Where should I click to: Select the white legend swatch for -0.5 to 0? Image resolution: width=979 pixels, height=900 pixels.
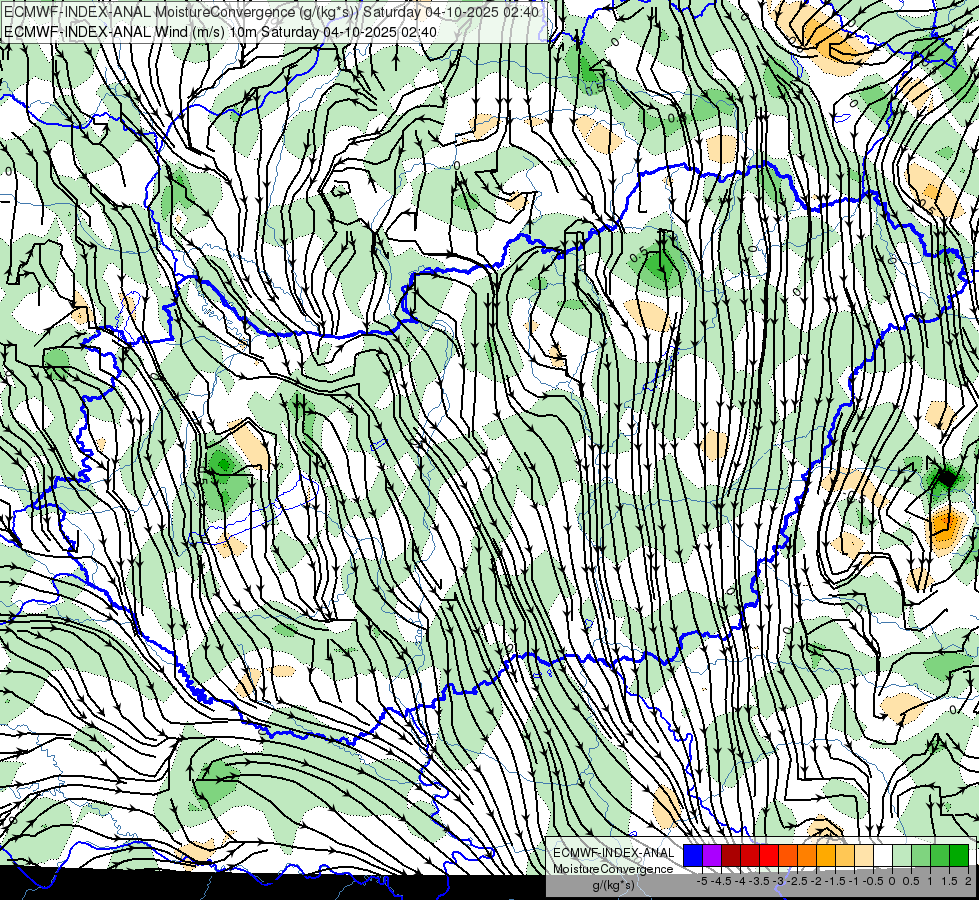883,855
